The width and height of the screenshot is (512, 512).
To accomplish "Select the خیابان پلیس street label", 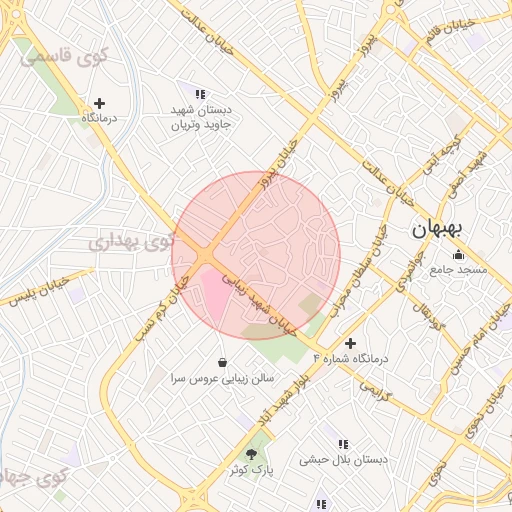I will pos(39,291).
